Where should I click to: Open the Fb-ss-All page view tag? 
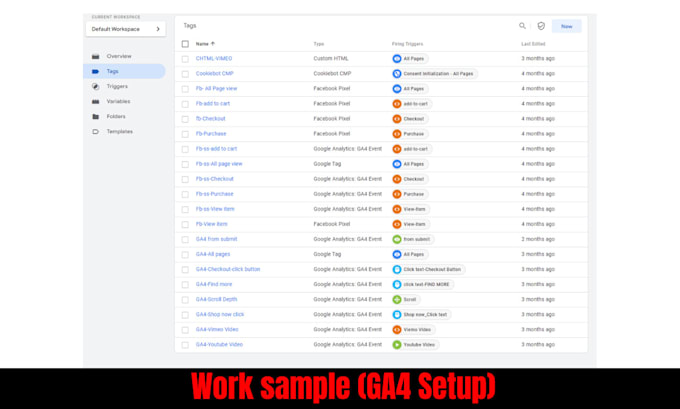click(219, 164)
